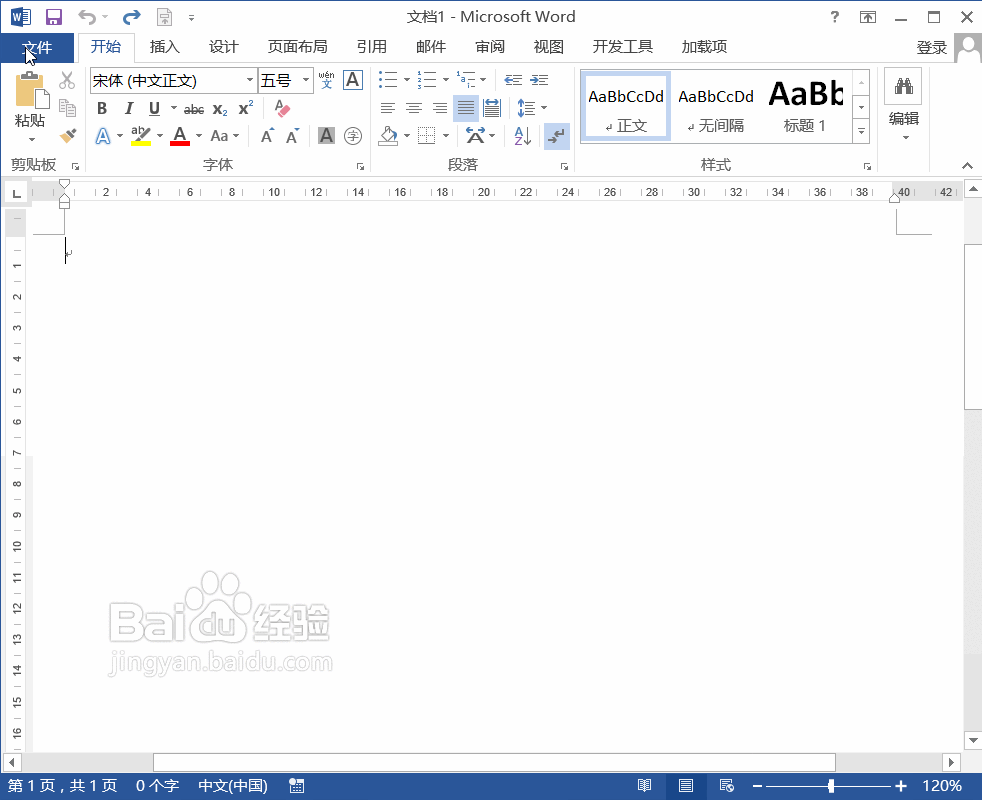The width and height of the screenshot is (982, 800).
Task: Click the 120% zoom level
Action: click(941, 786)
